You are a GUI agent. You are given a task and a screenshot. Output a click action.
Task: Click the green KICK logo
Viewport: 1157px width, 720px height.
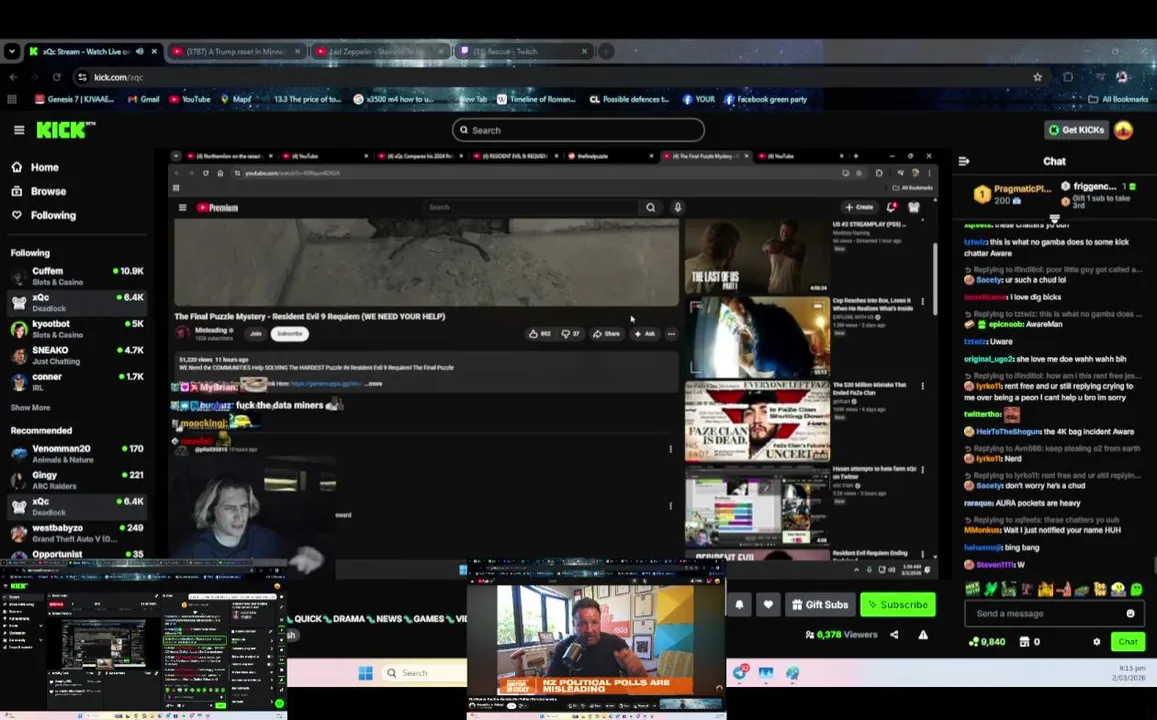(66, 130)
